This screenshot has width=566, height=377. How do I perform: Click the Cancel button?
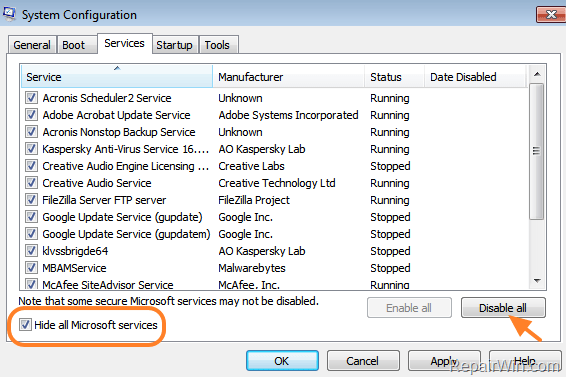pos(363,360)
